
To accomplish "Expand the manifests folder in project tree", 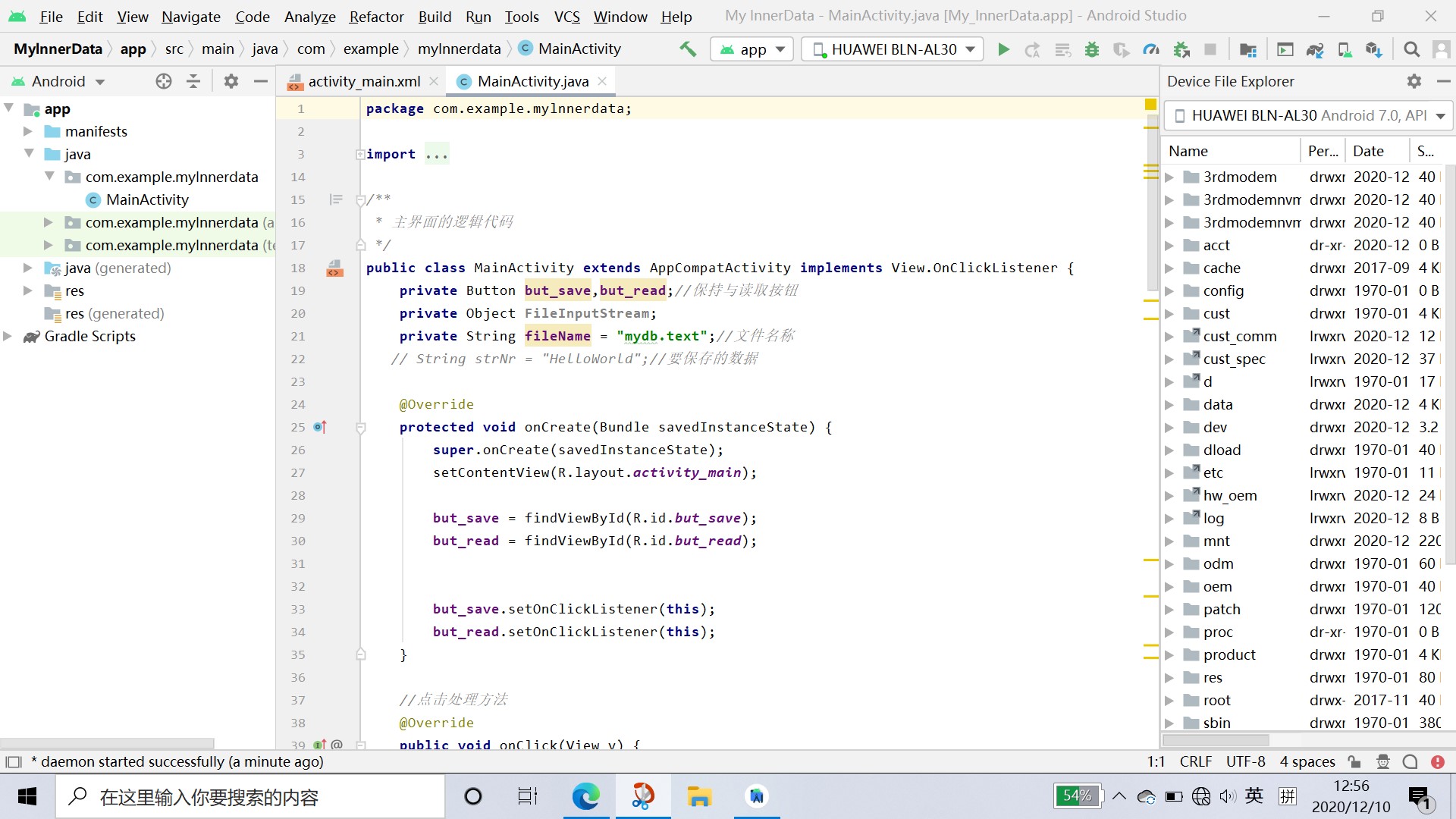I will 28,131.
